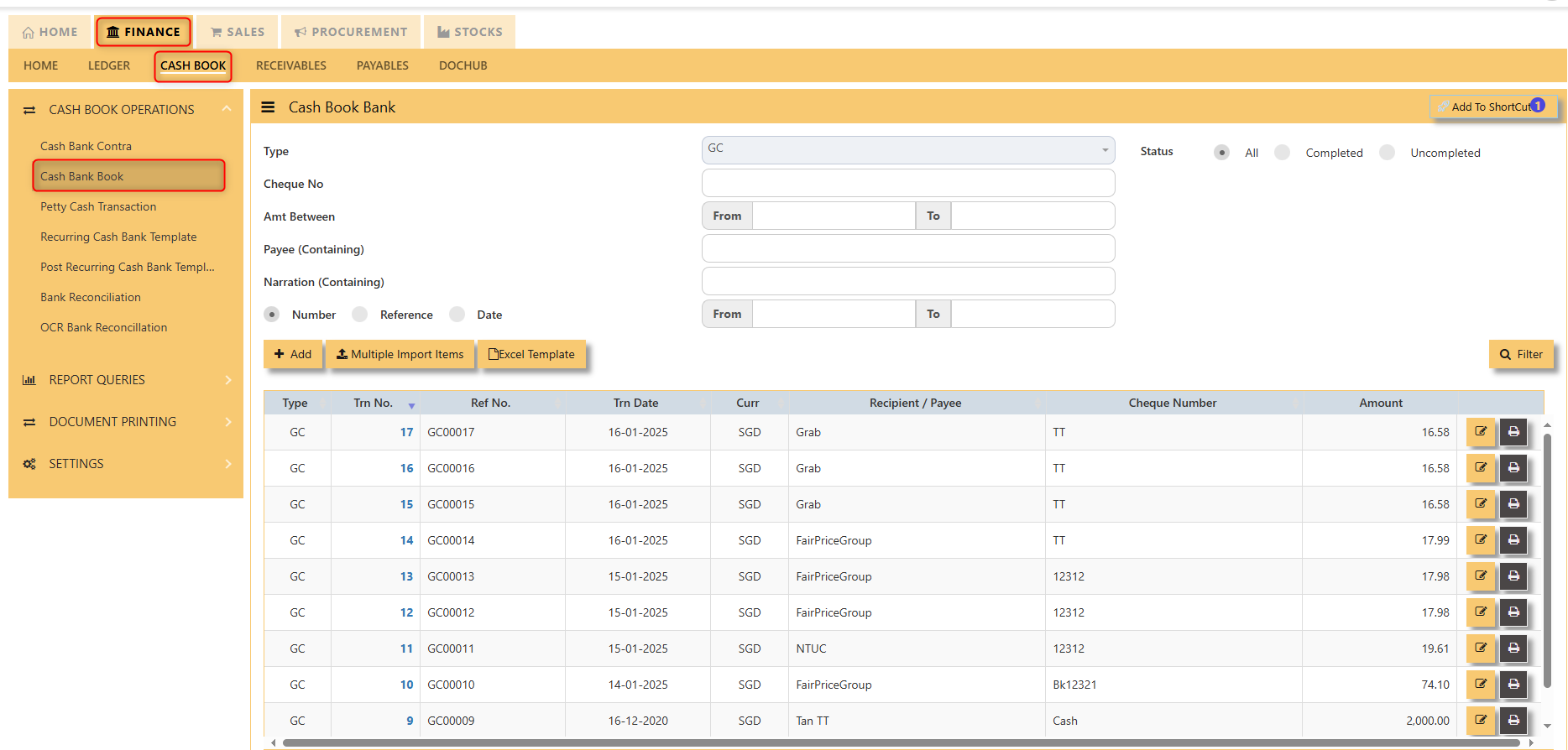Viewport: 1568px width, 750px height.
Task: Select the Completed status radio button
Action: pyautogui.click(x=1282, y=153)
